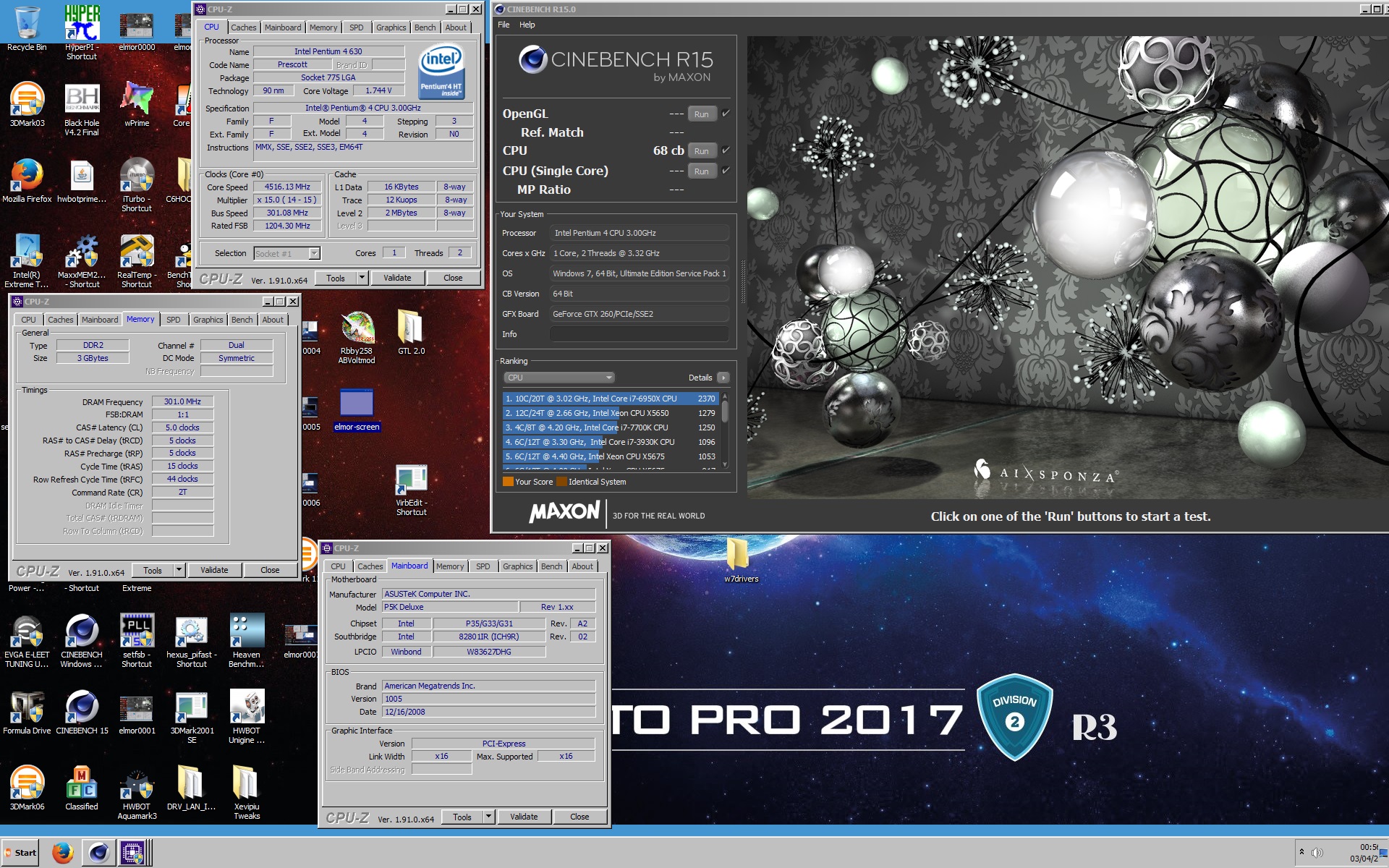Viewport: 1389px width, 868px height.
Task: Open the Recycle Bin desktop icon
Action: point(27,27)
